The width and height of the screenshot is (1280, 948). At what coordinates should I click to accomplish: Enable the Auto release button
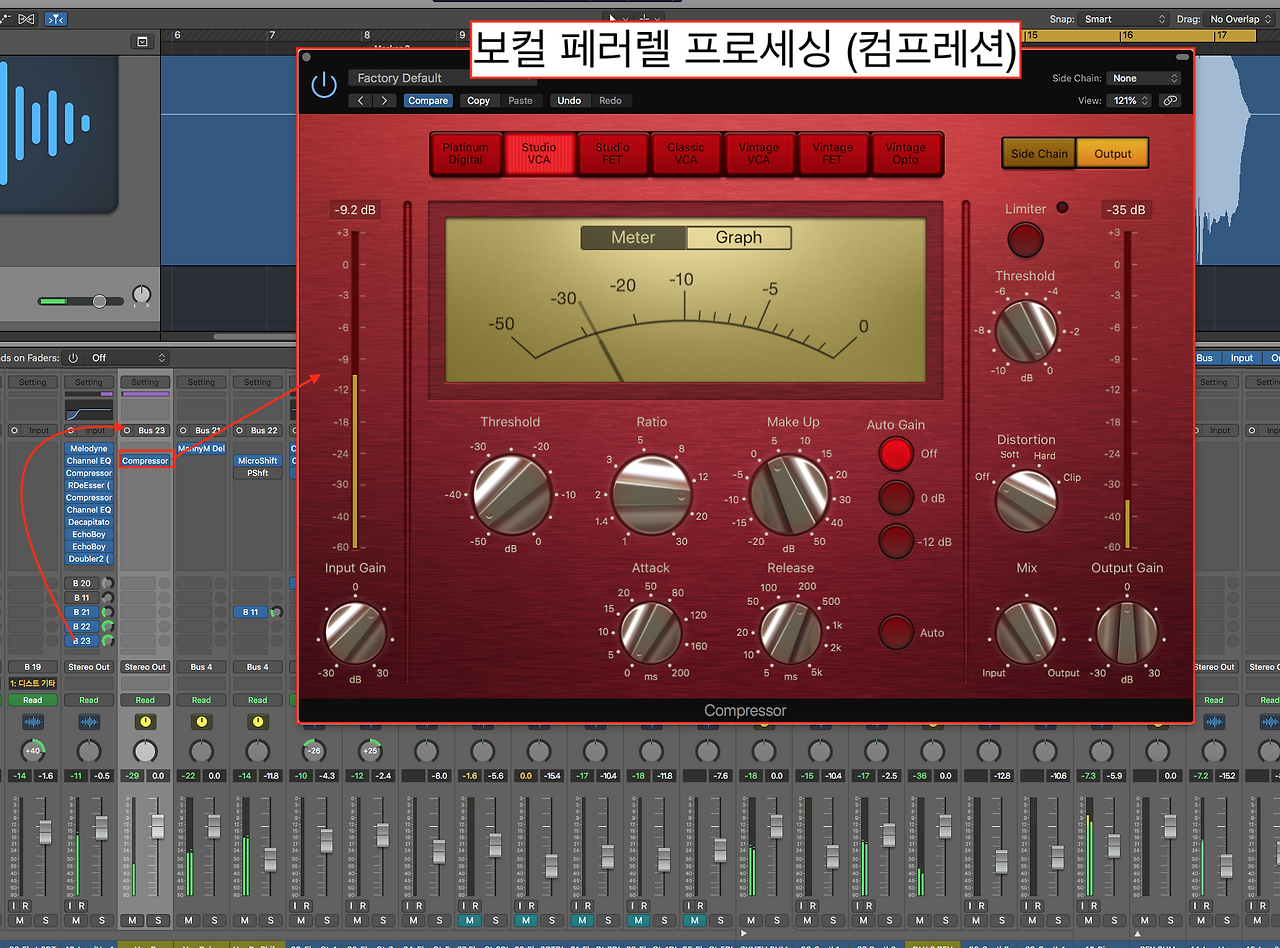(x=896, y=632)
